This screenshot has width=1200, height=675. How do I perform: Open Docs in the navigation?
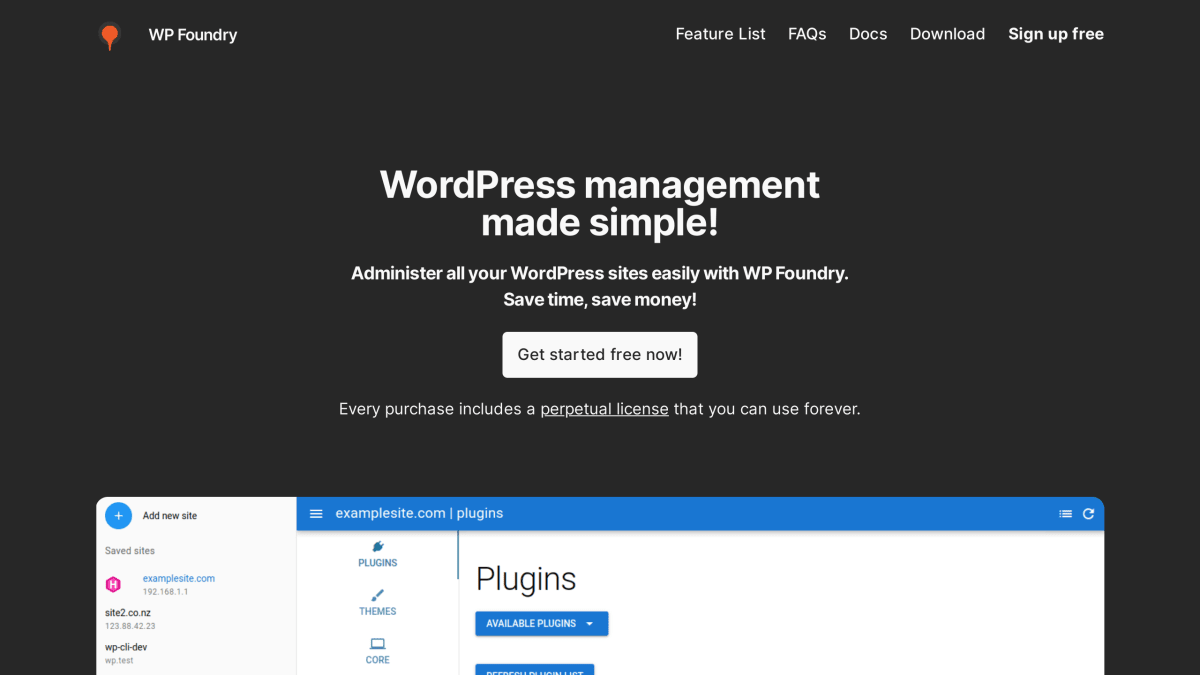pyautogui.click(x=868, y=34)
